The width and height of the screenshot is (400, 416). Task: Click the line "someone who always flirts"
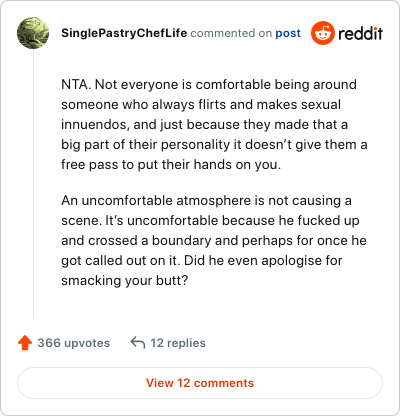[201, 104]
